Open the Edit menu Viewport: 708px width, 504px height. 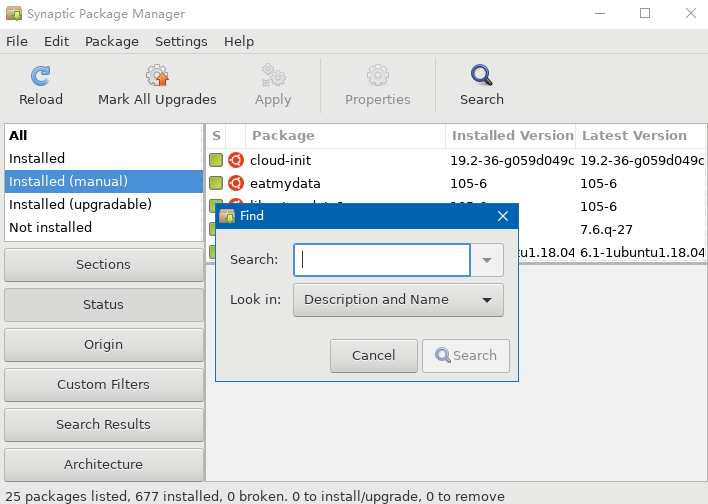click(x=56, y=42)
